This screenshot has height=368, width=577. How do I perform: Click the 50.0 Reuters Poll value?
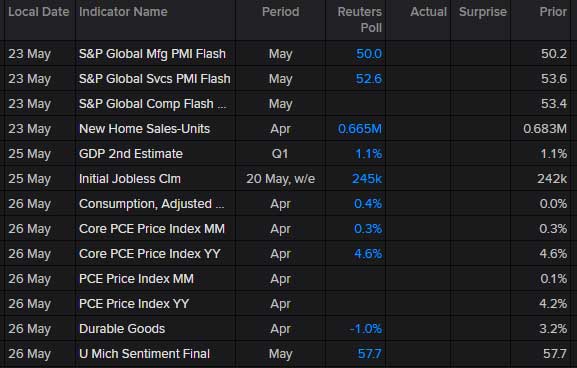point(369,54)
